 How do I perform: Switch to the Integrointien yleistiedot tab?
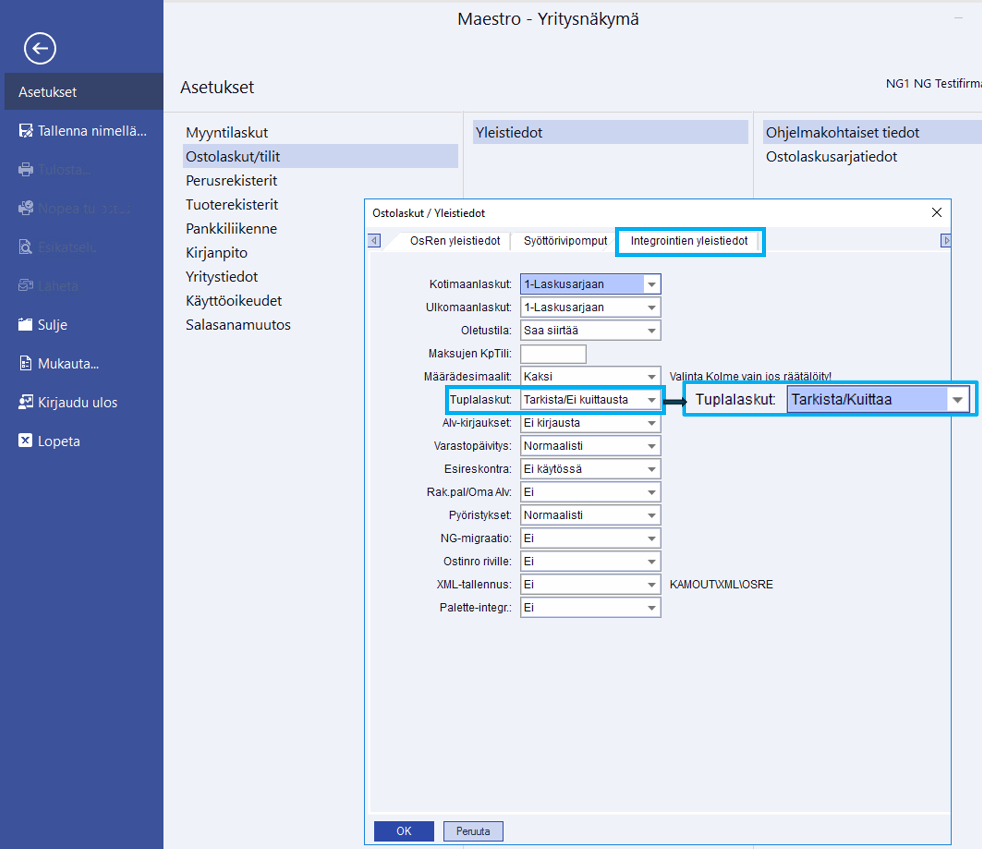coord(689,241)
